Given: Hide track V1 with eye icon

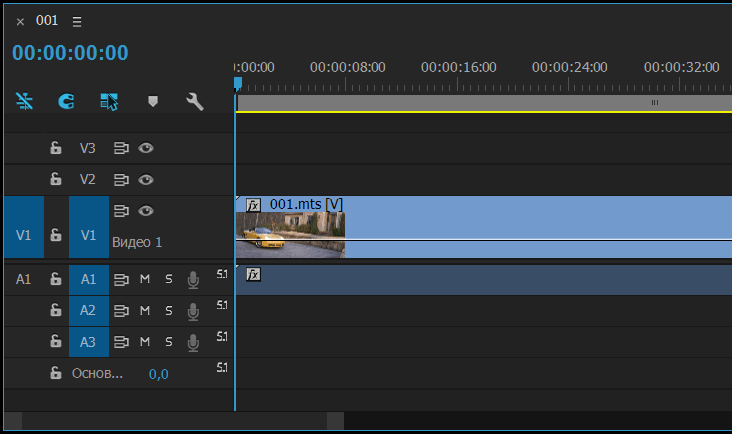Looking at the screenshot, I should (146, 211).
